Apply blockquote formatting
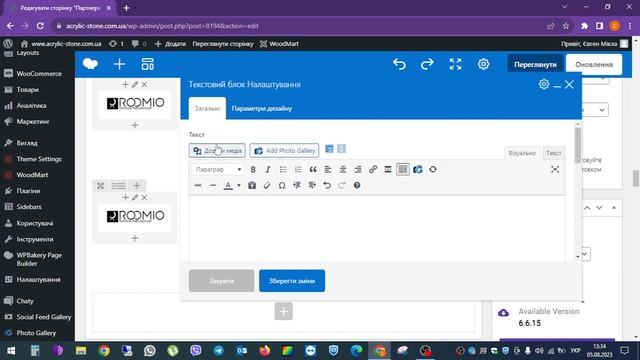 coord(313,169)
